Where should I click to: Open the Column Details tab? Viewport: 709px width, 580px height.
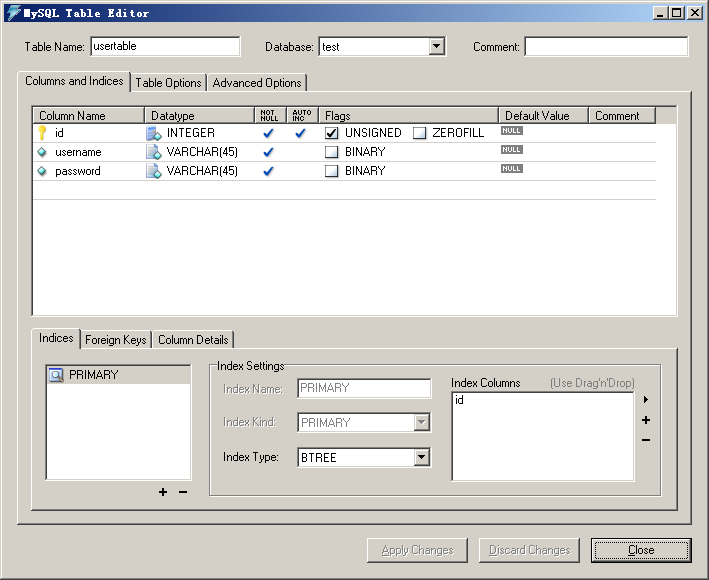tap(193, 340)
